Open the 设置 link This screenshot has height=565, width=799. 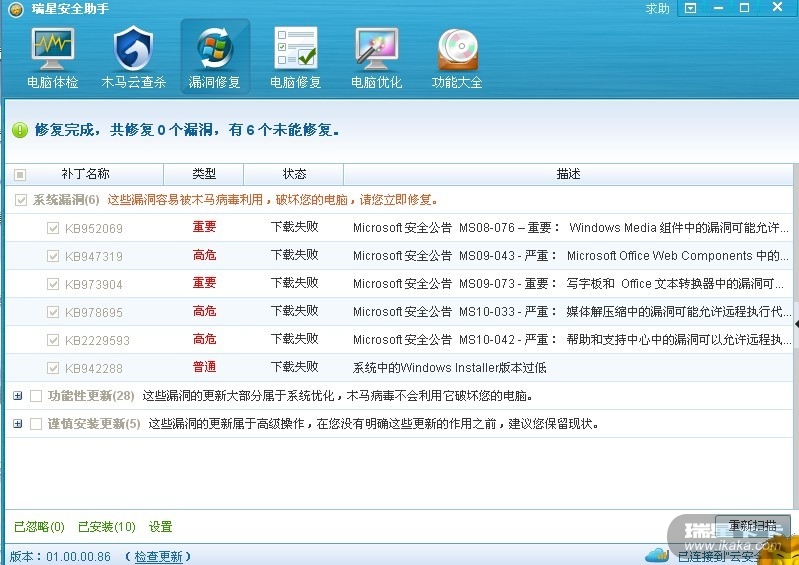(161, 527)
